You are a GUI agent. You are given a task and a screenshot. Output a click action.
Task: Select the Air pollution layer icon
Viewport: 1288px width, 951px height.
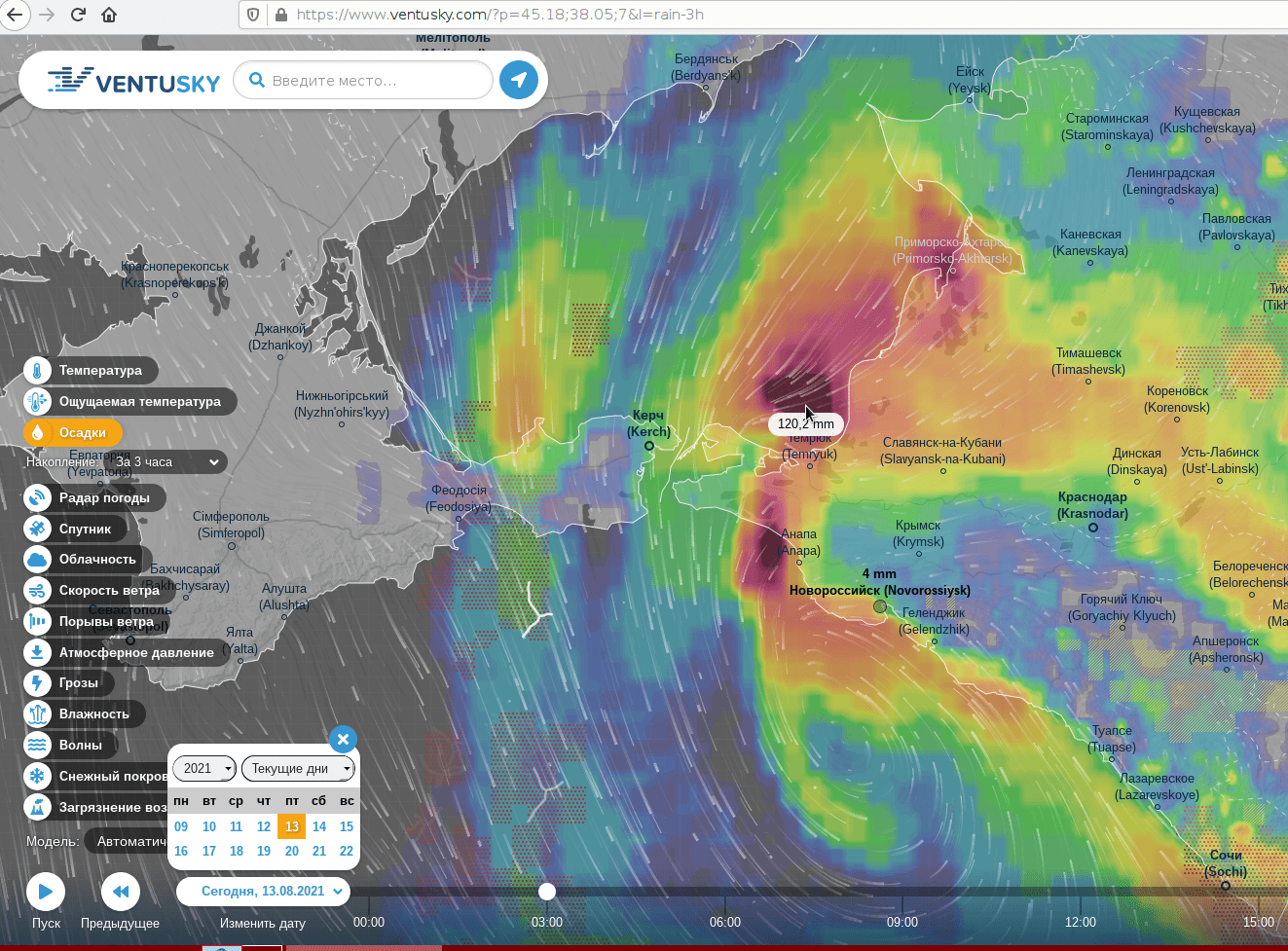point(37,808)
